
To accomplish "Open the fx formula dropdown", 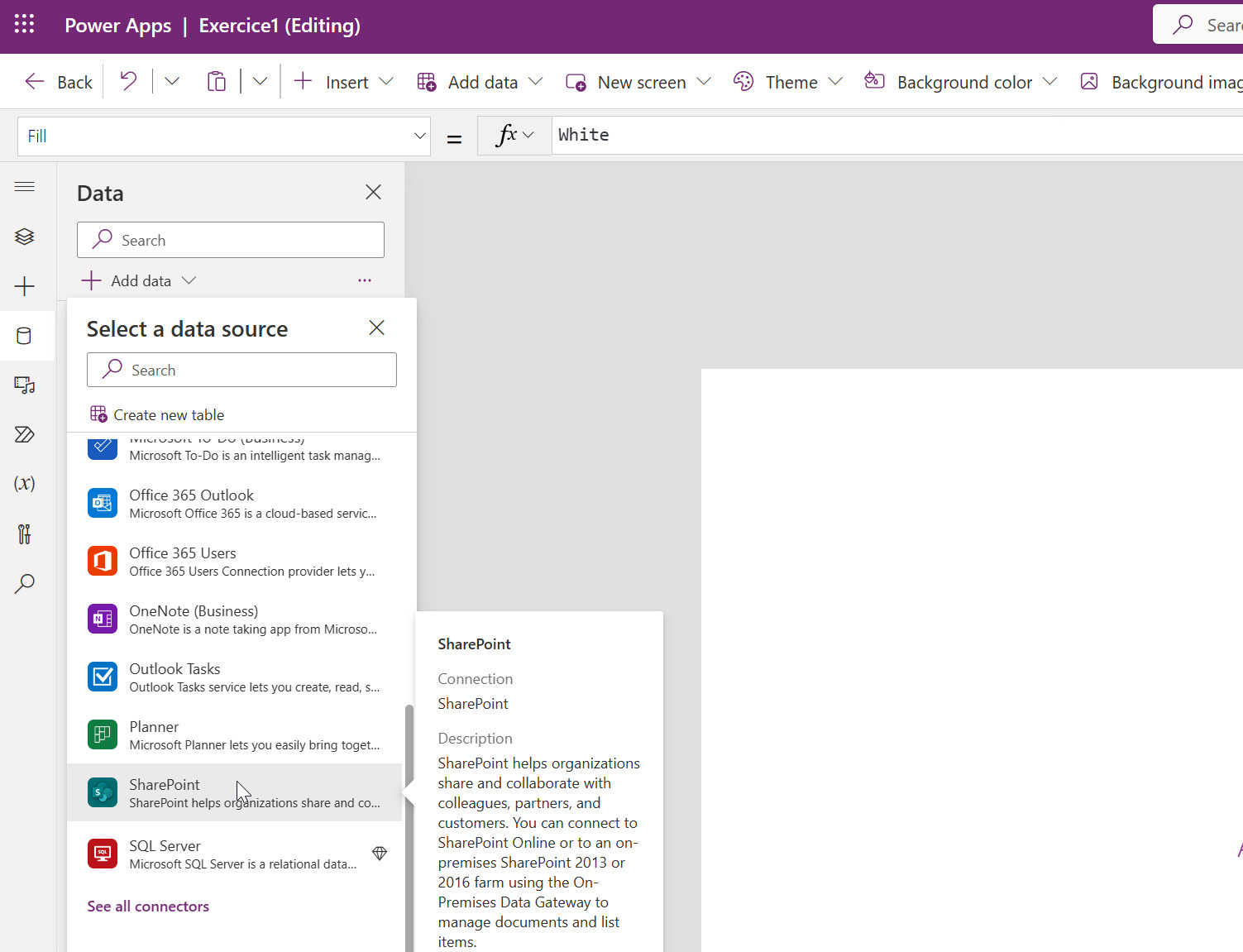I will [514, 135].
